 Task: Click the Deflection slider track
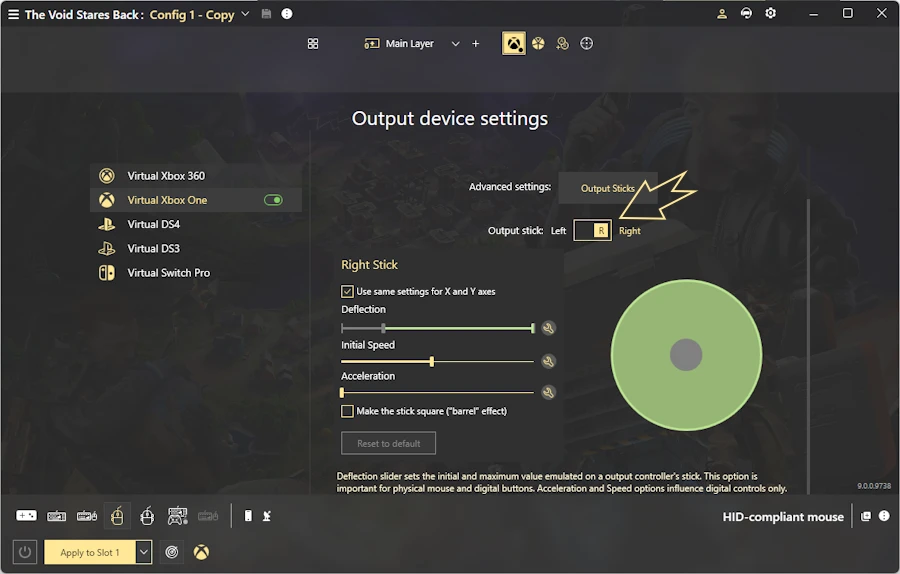tap(437, 328)
